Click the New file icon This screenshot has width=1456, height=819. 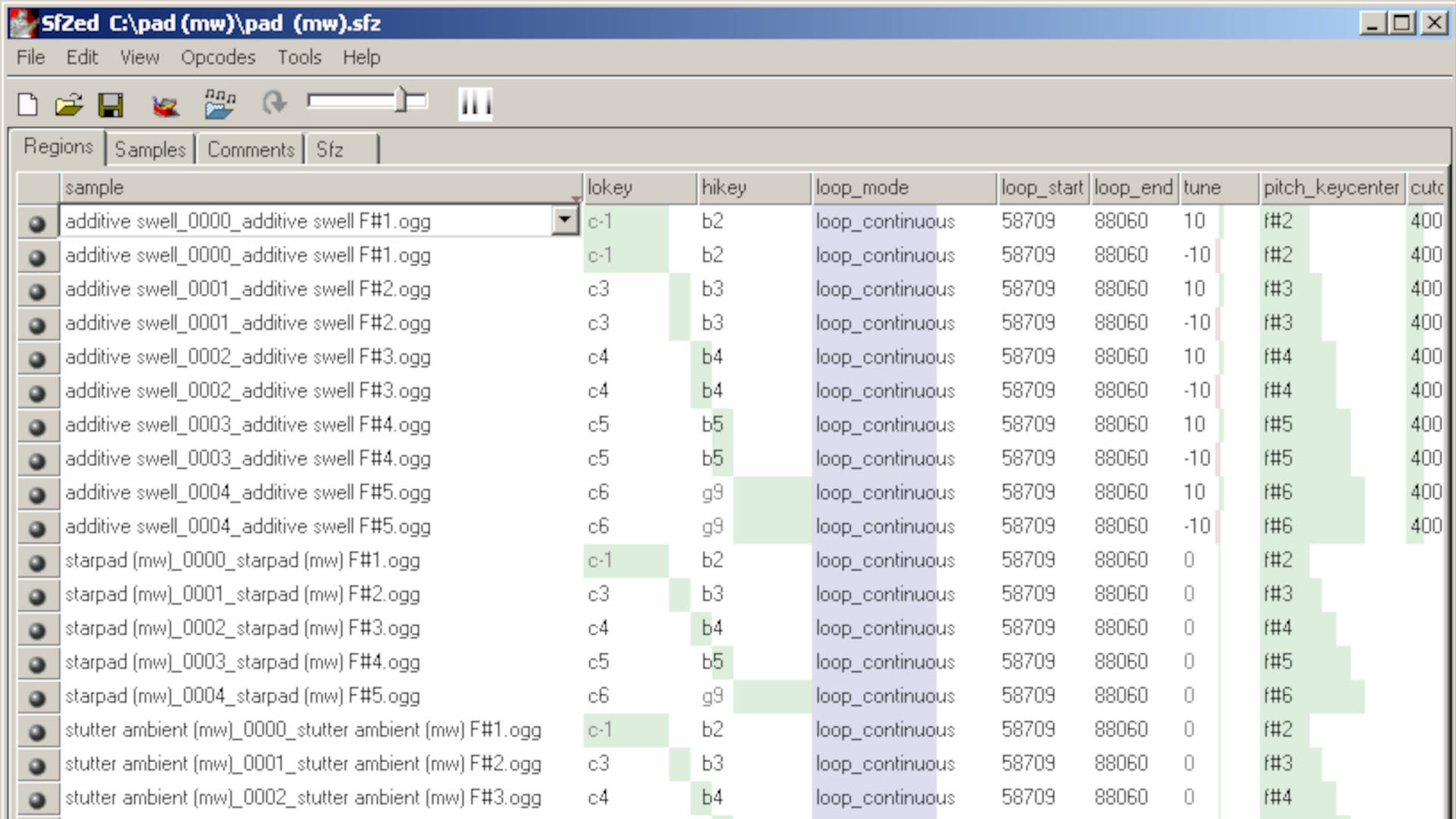[28, 104]
